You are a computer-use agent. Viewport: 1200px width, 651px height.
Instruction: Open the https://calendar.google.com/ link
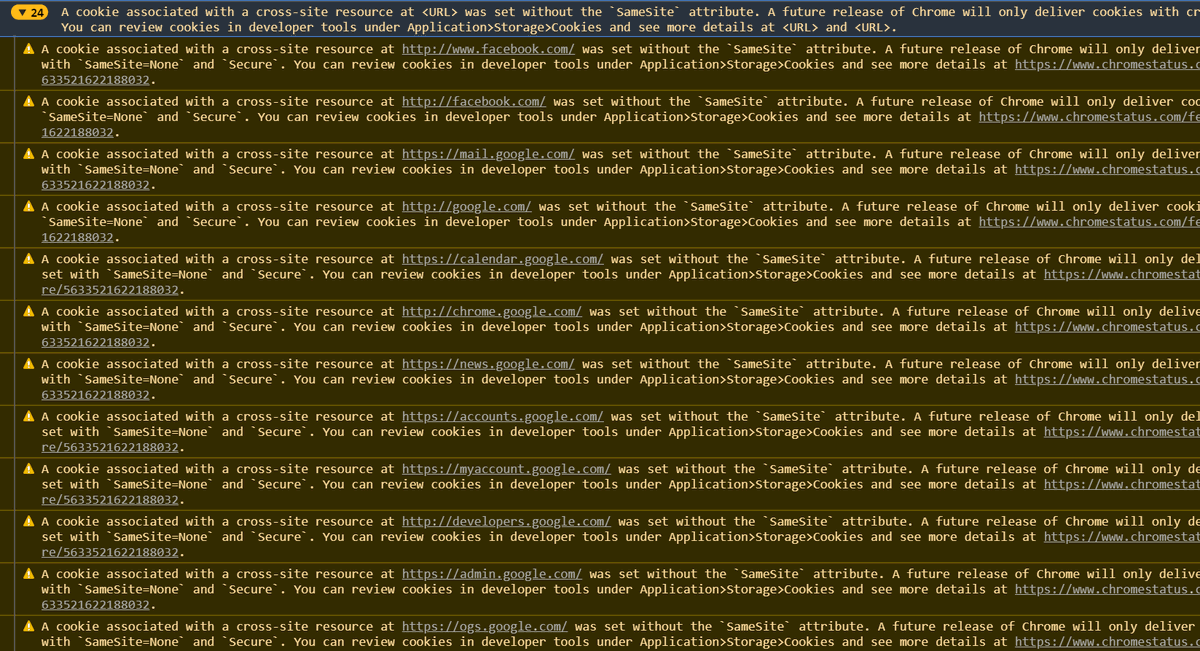pyautogui.click(x=503, y=259)
